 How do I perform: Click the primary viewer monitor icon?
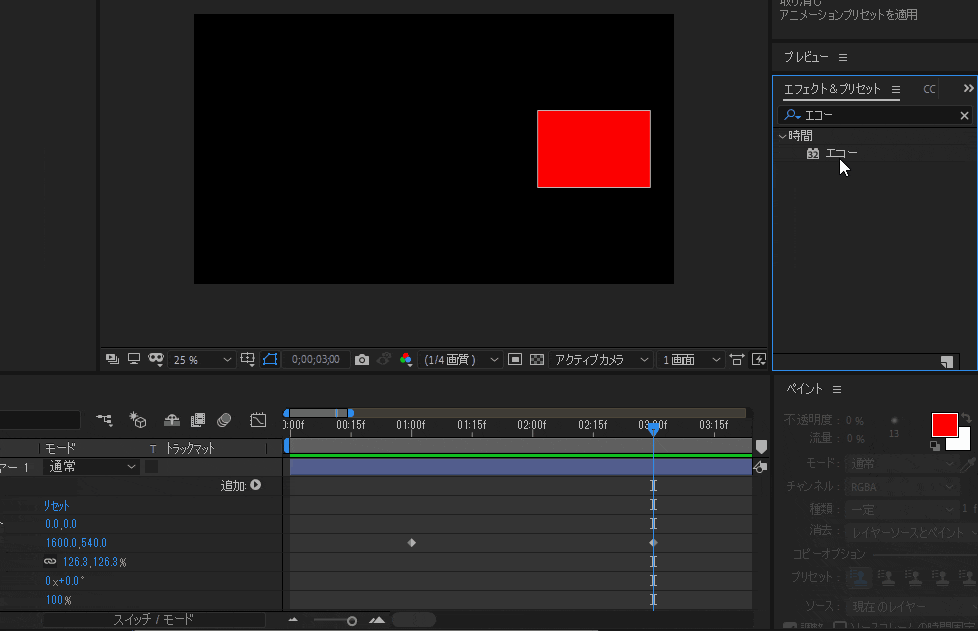click(x=133, y=359)
